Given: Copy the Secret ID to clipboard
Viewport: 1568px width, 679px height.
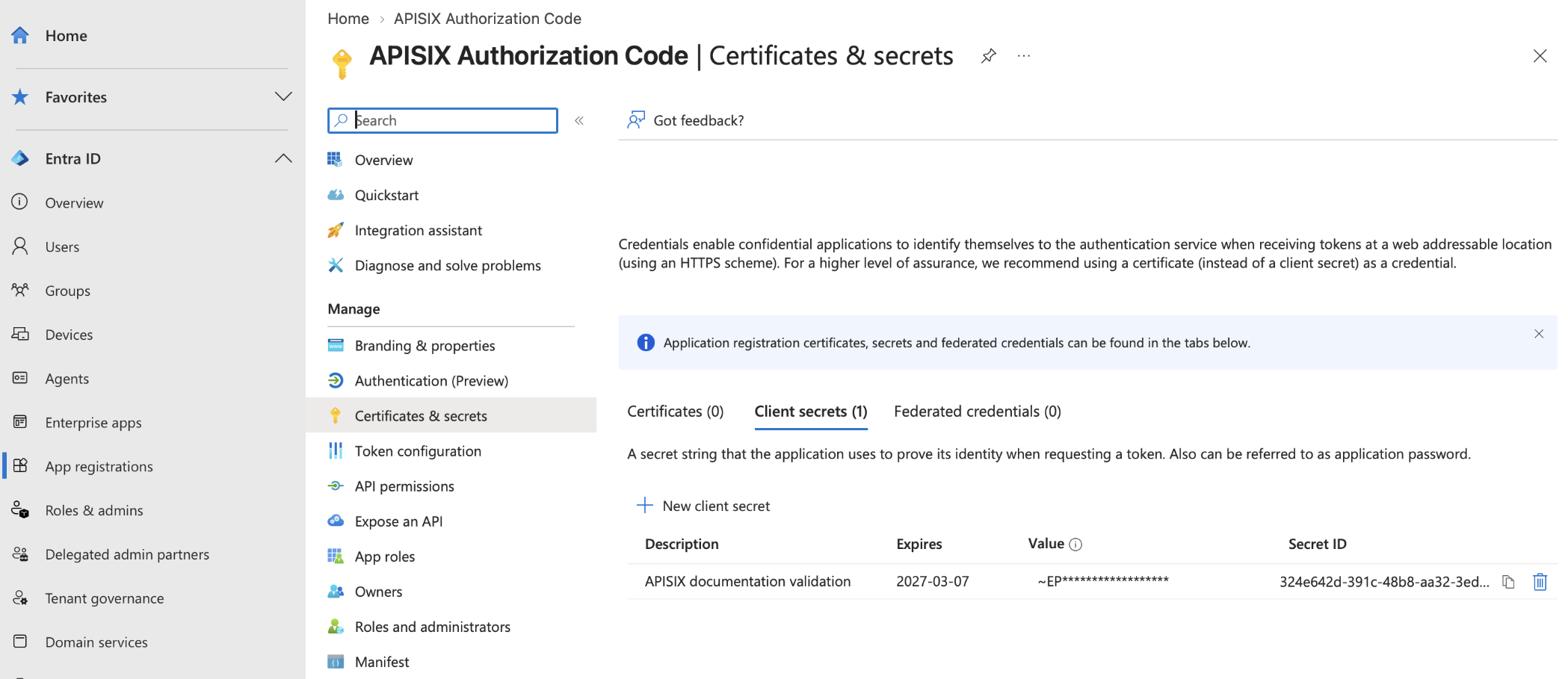Looking at the screenshot, I should pos(1508,582).
